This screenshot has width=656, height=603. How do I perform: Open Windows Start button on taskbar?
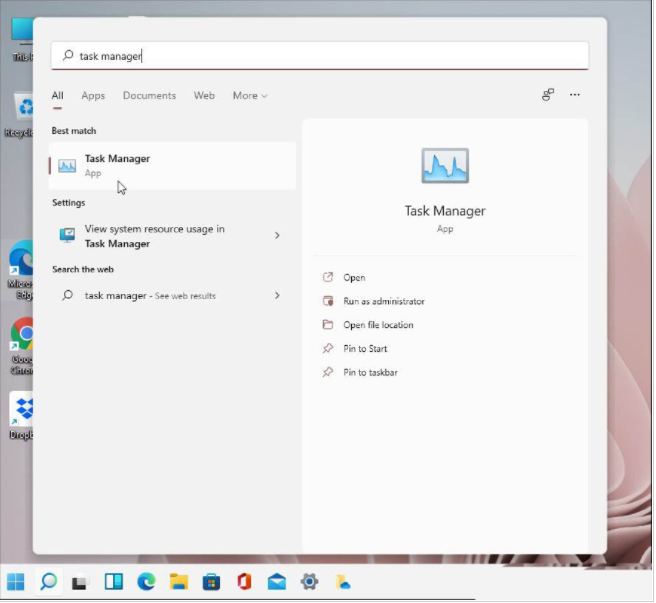pyautogui.click(x=16, y=581)
